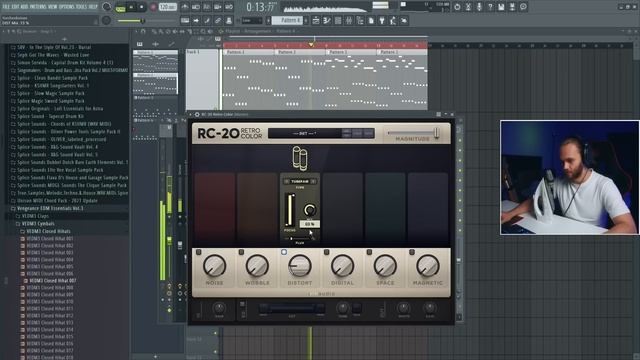
Task: Click next distortion type arrow
Action: (x=313, y=181)
